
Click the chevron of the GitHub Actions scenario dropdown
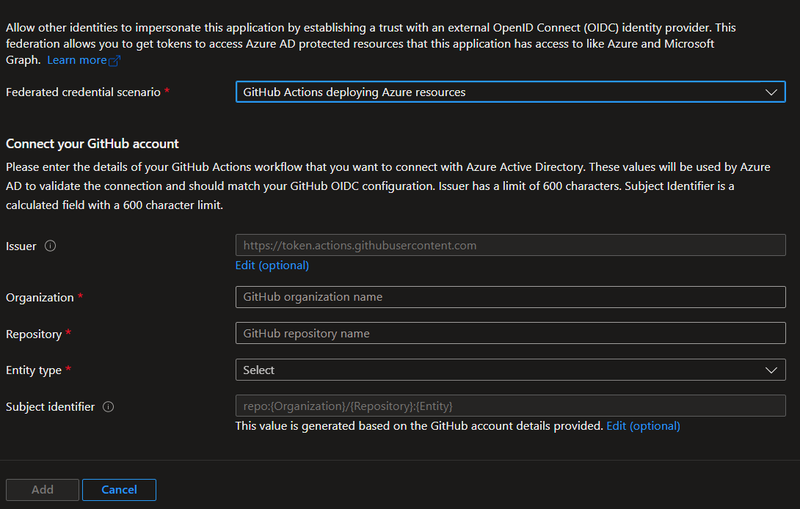point(771,92)
